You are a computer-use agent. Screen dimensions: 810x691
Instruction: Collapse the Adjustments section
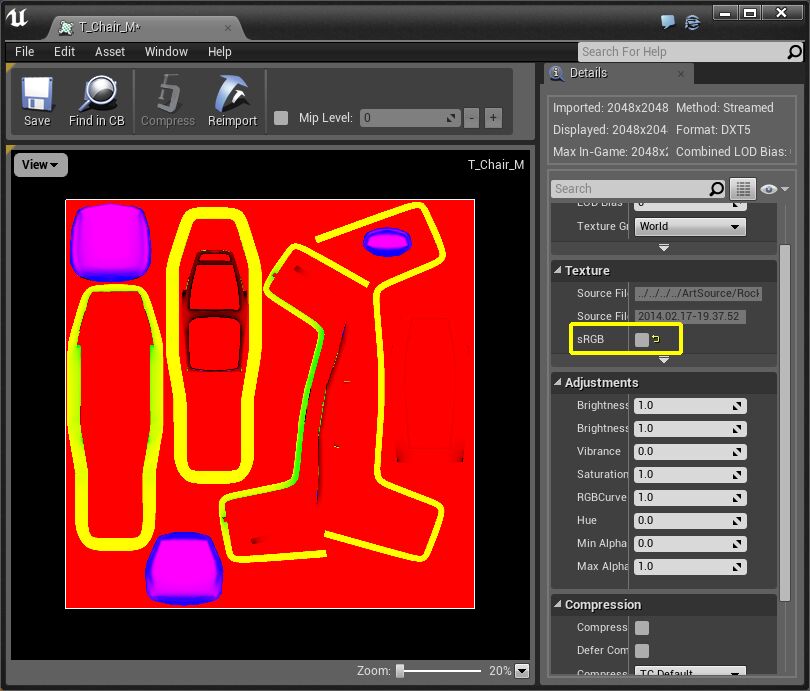coord(558,383)
